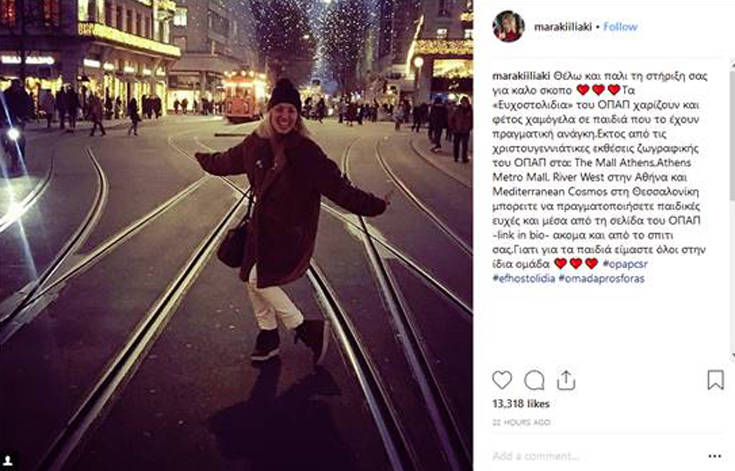Image resolution: width=735 pixels, height=471 pixels.
Task: Click the 22 hours ago timestamp
Action: tap(521, 422)
